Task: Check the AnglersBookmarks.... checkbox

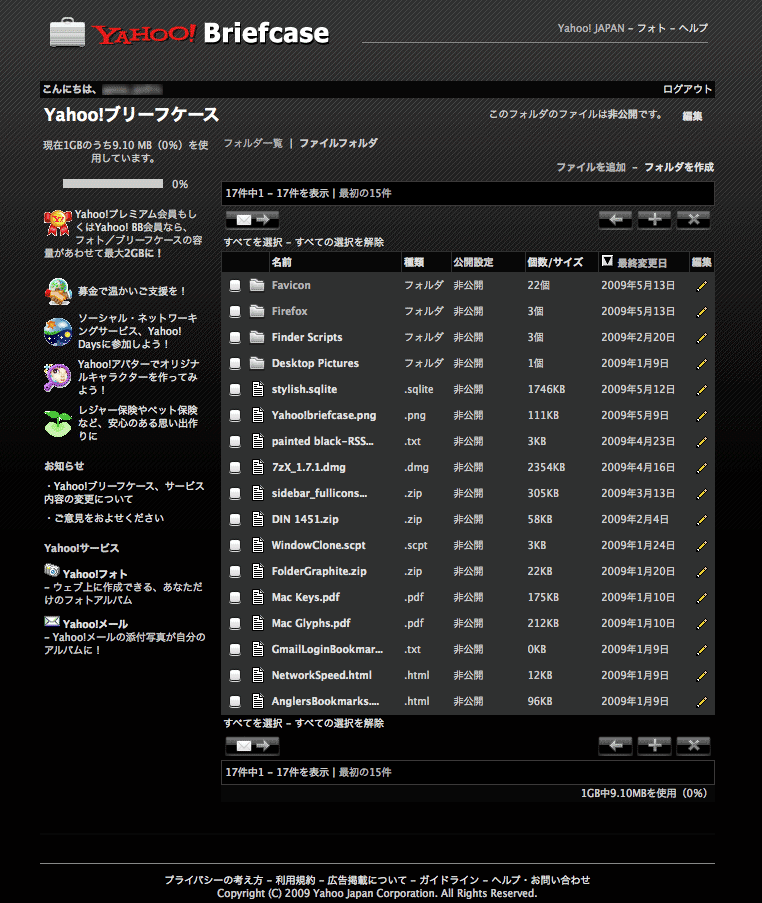Action: click(234, 702)
